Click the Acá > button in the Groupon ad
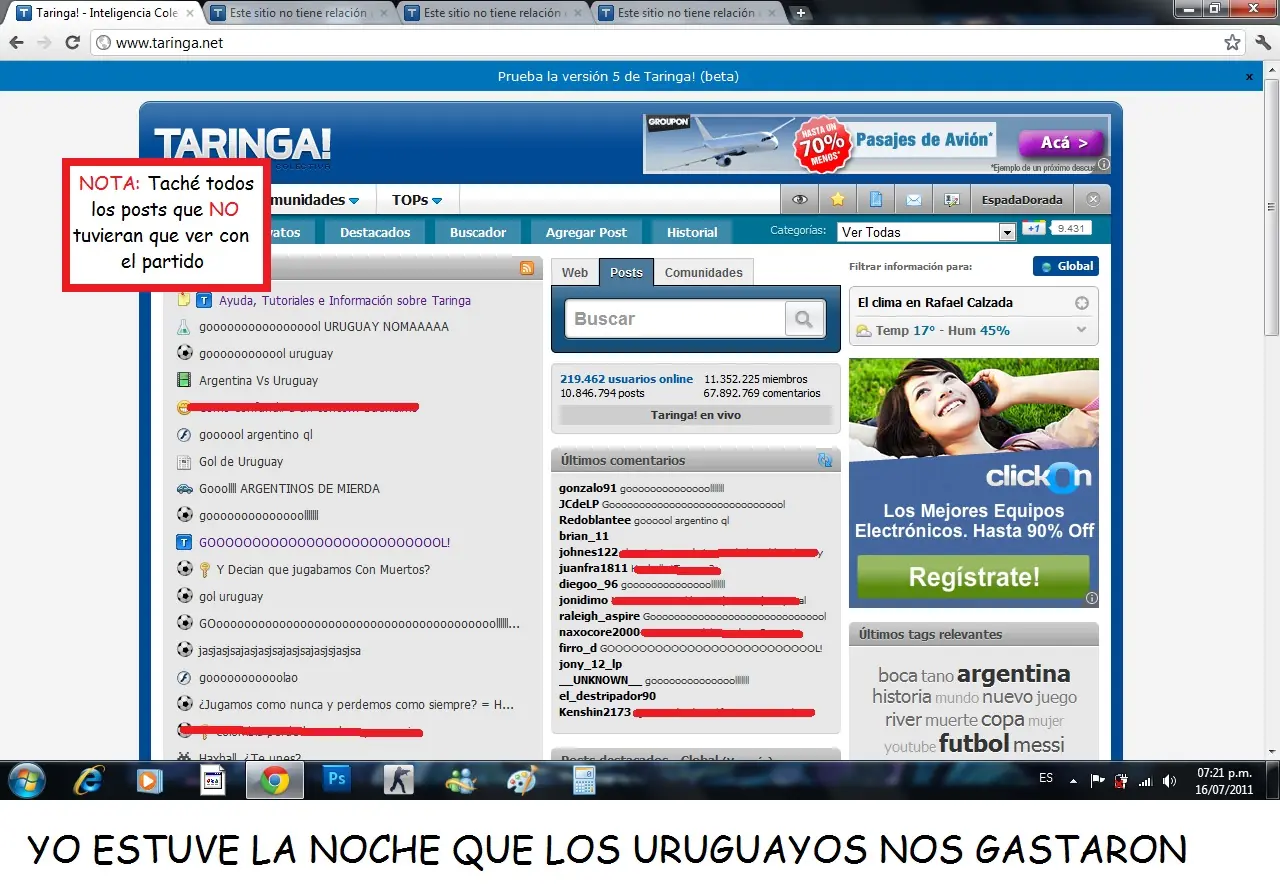Viewport: 1280px width, 888px height. 1061,144
